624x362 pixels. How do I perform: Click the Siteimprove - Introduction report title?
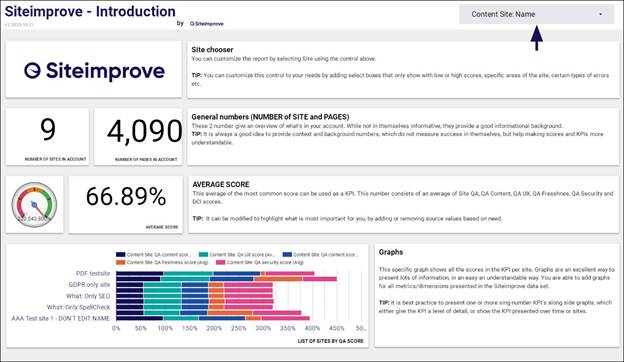[90, 12]
